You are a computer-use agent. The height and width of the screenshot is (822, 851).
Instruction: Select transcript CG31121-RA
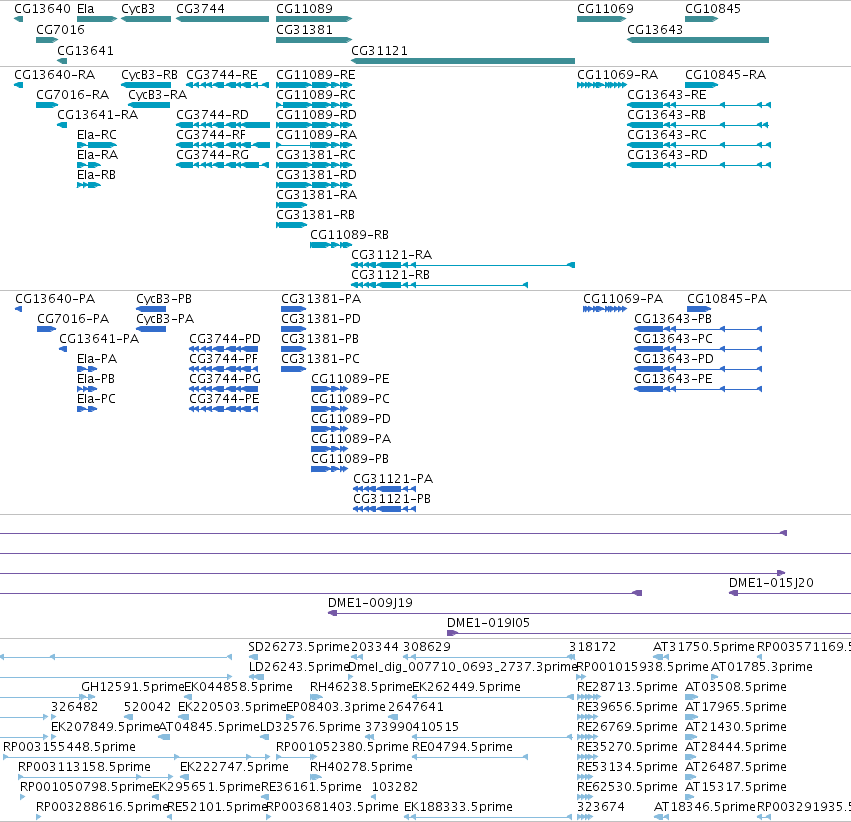point(463,265)
